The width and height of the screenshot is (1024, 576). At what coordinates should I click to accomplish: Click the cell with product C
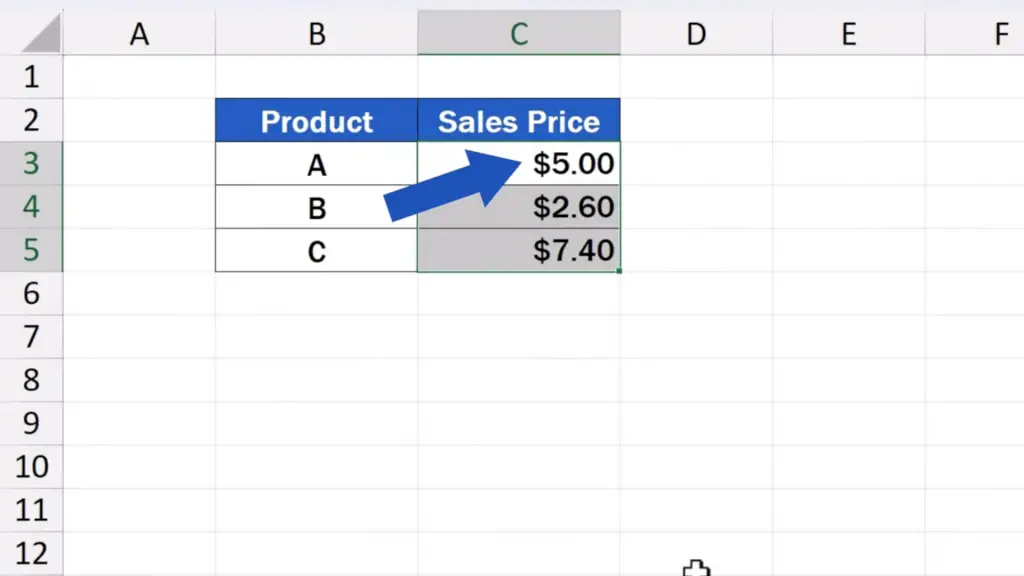317,250
